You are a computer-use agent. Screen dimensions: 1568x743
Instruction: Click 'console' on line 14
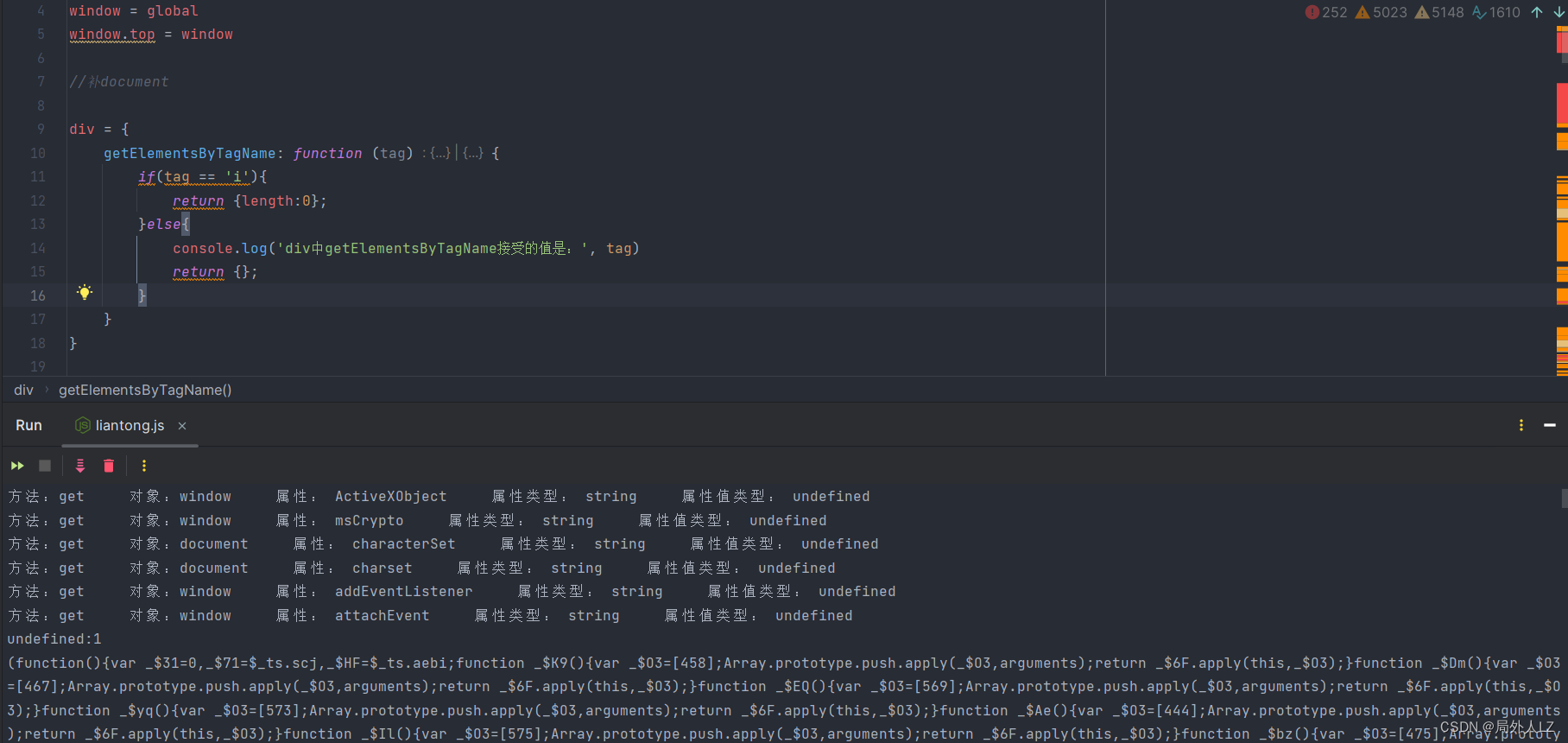point(203,248)
